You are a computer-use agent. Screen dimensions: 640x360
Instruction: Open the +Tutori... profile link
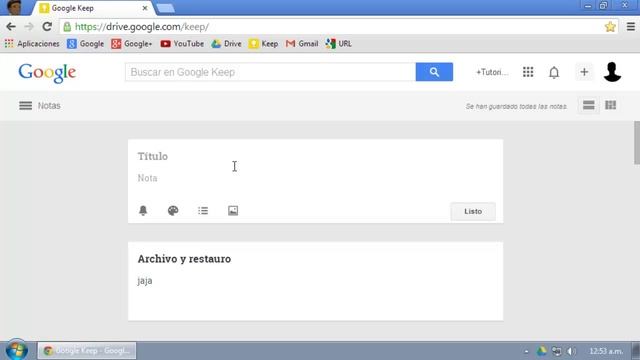(492, 72)
